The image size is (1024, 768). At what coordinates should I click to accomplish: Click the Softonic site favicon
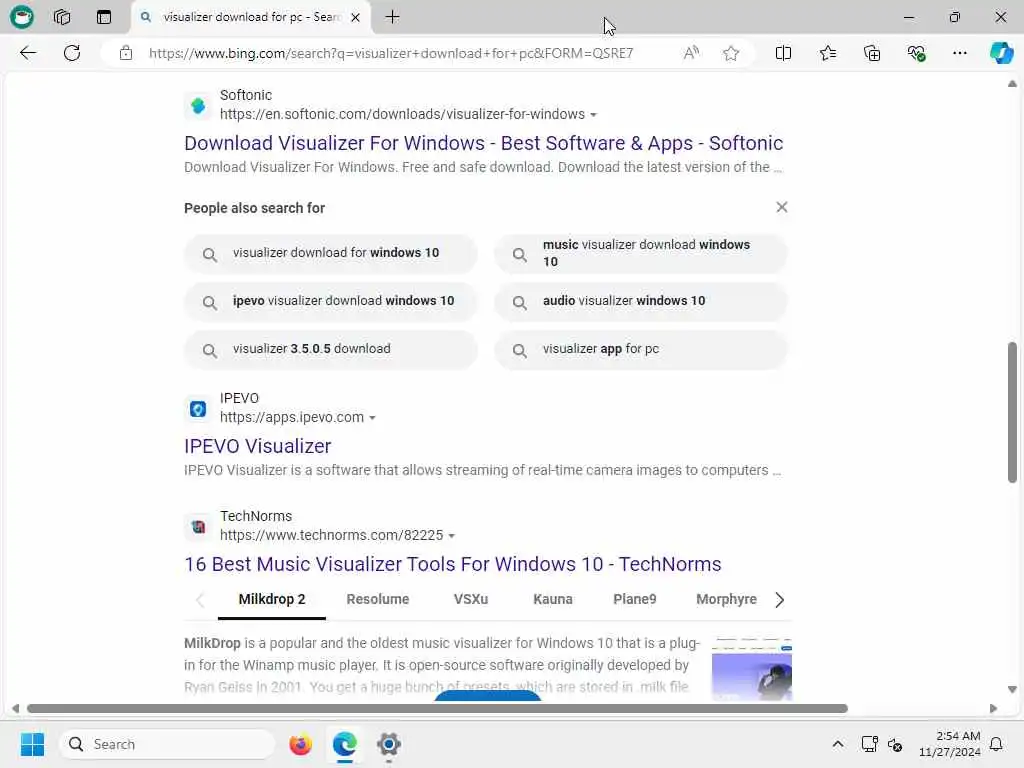pyautogui.click(x=198, y=105)
